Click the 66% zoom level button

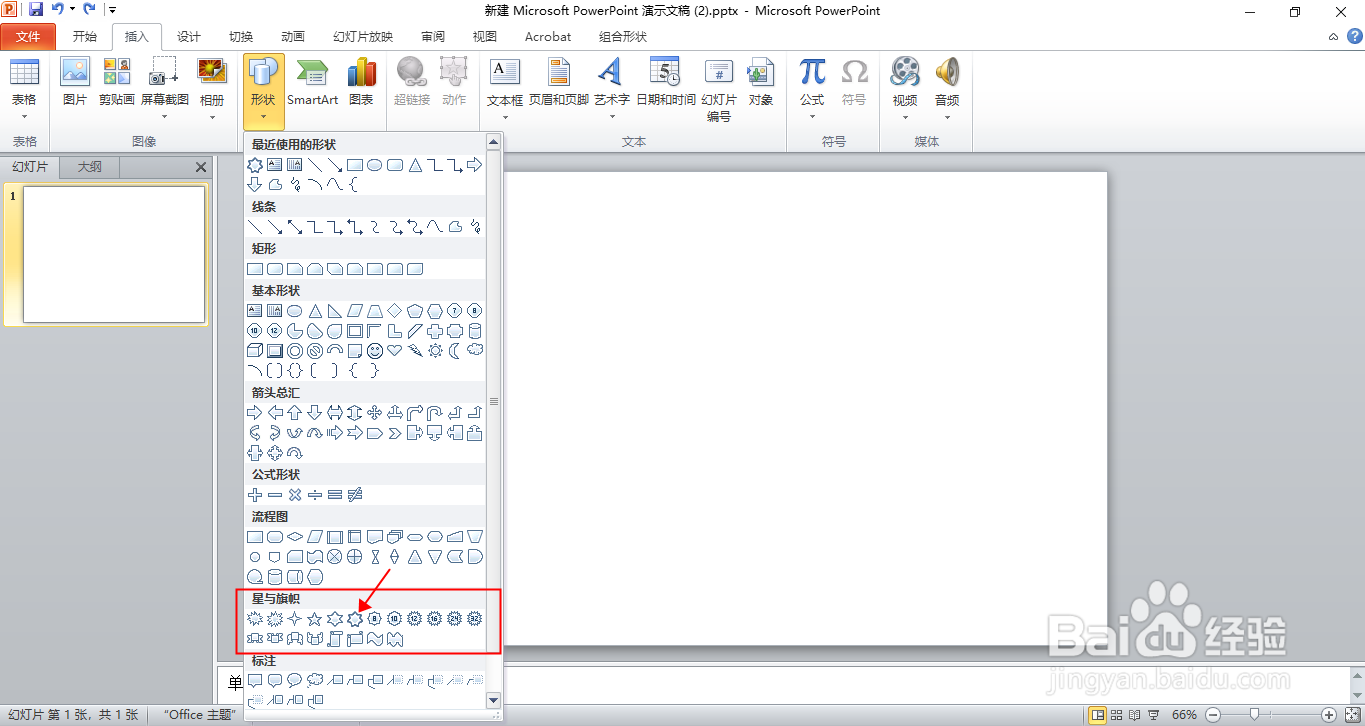click(x=1184, y=715)
